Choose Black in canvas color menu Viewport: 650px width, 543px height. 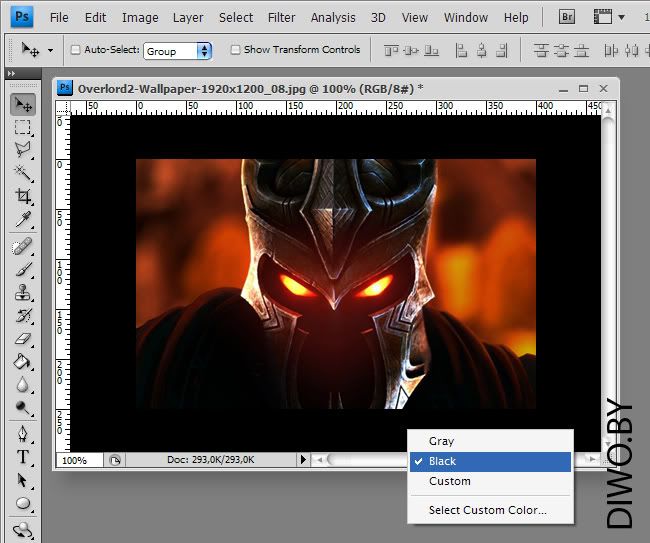(x=490, y=461)
